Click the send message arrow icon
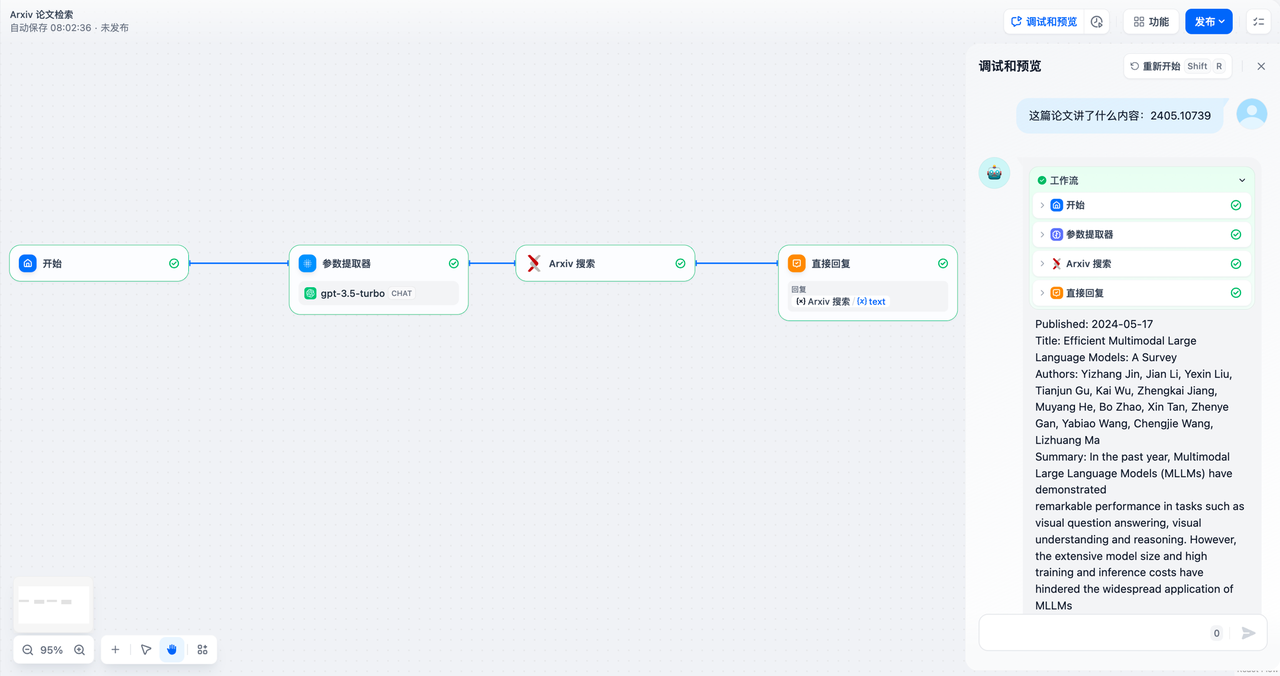This screenshot has height=676, width=1280. [1248, 632]
